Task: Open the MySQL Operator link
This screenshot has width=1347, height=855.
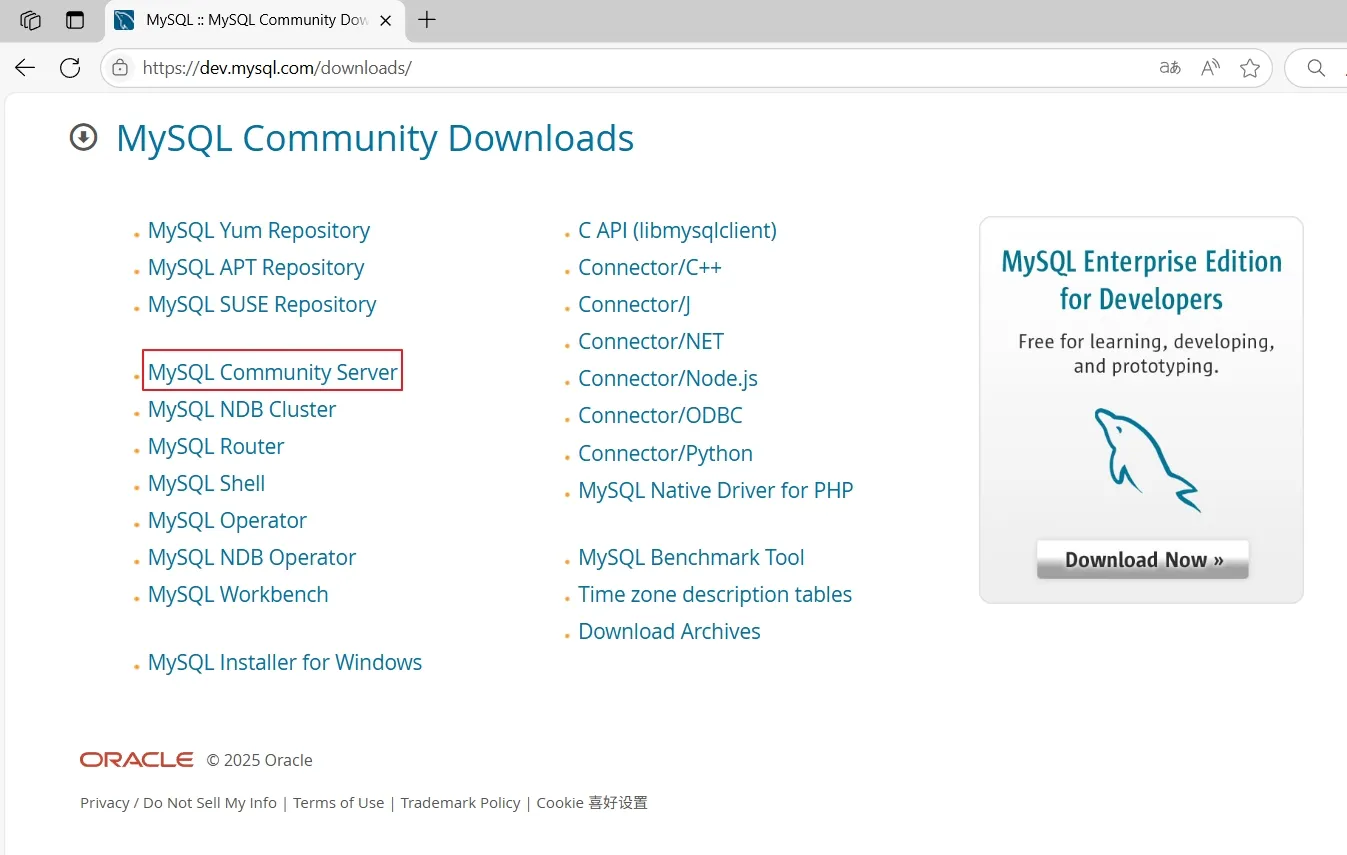Action: (227, 520)
